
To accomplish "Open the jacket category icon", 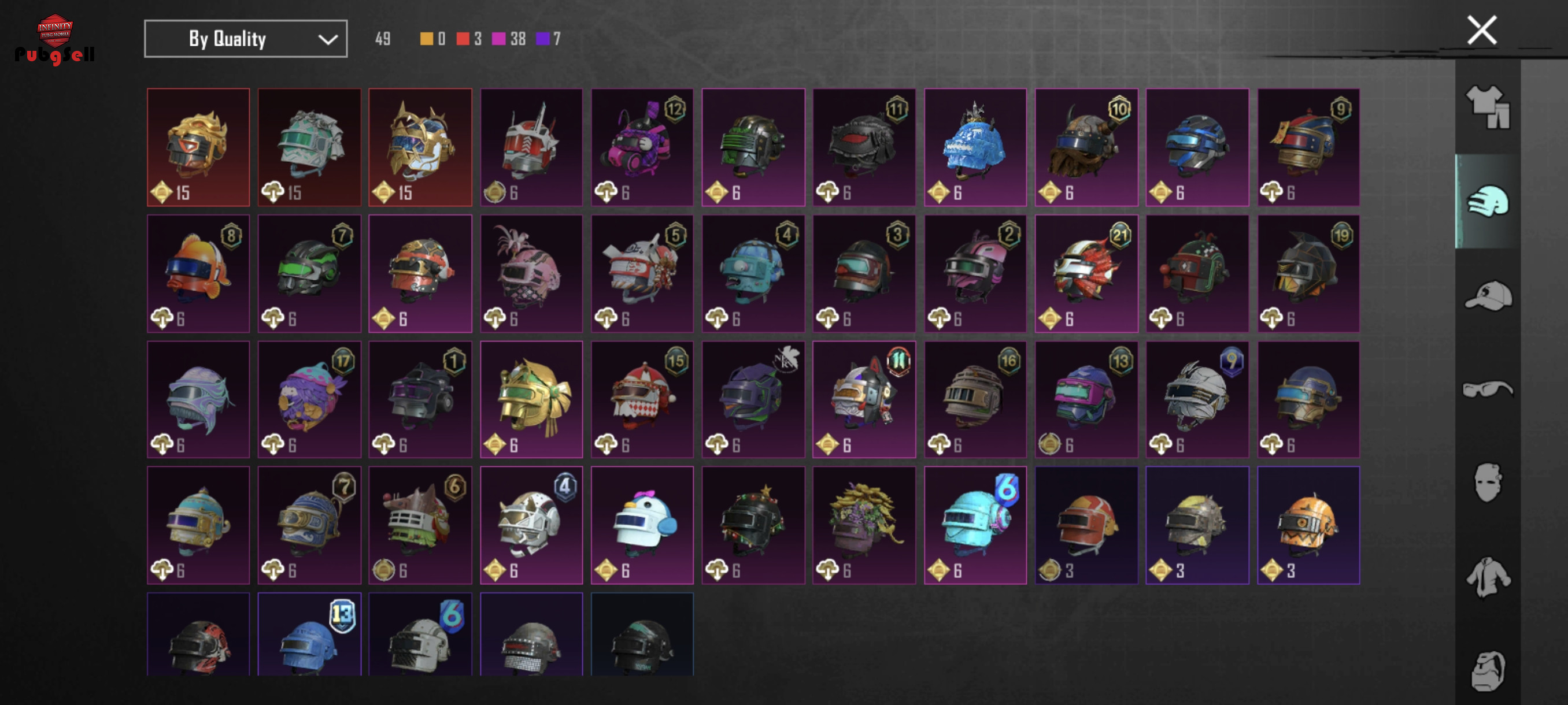I will (1488, 577).
